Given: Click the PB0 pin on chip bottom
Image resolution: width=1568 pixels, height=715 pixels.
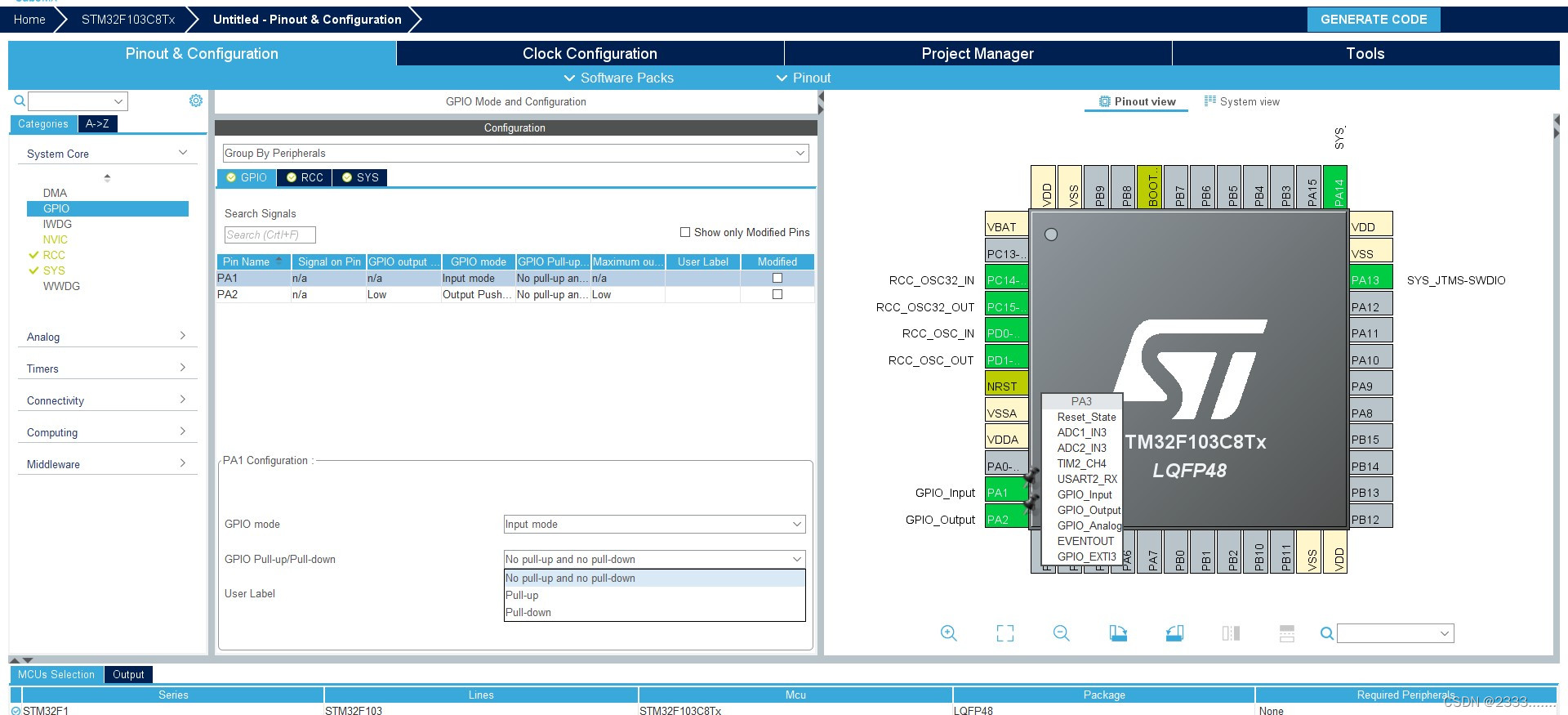Looking at the screenshot, I should 1177,552.
